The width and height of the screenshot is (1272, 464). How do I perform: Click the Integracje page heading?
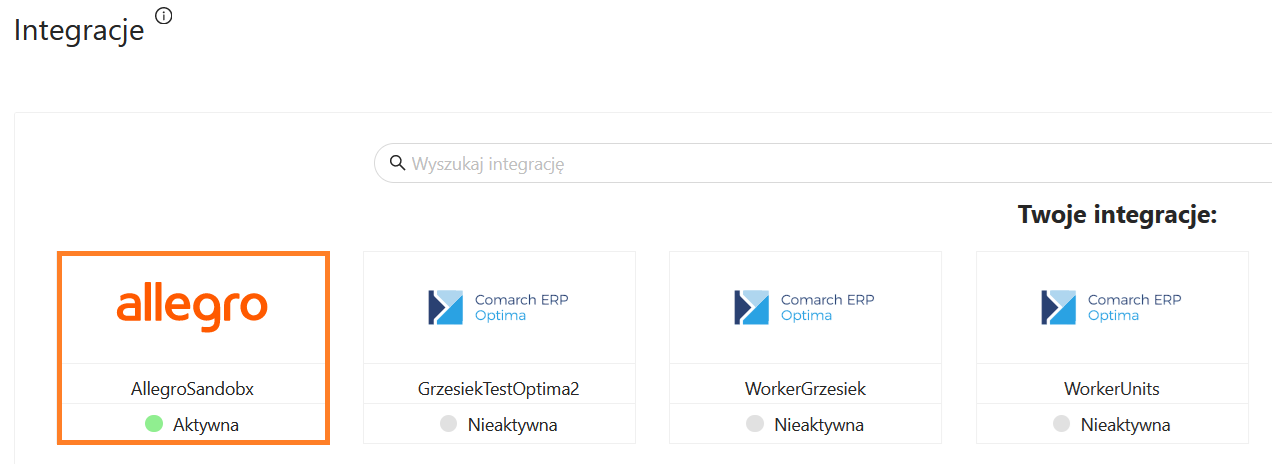79,30
